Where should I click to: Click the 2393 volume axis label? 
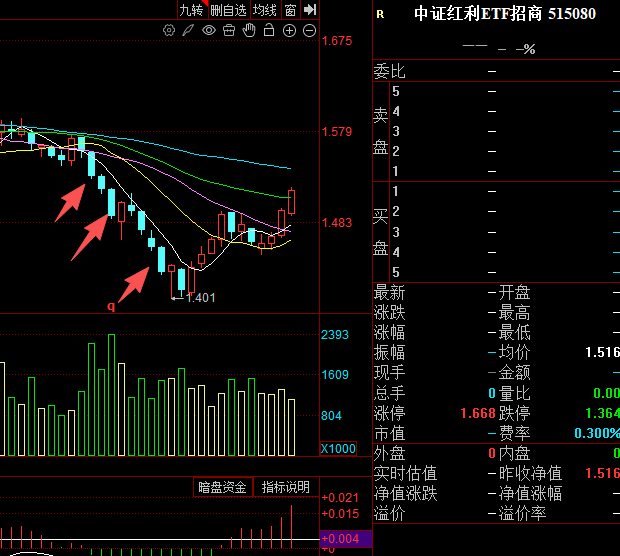[x=335, y=335]
